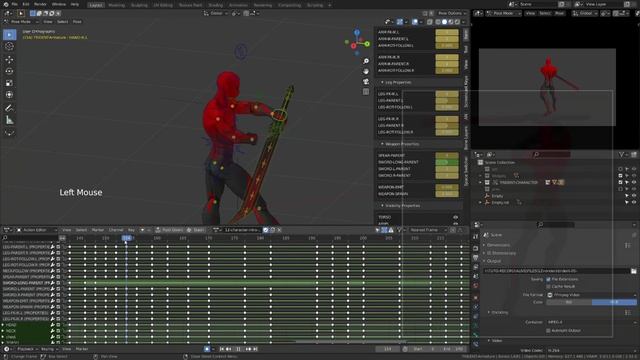Click the current frame marker in dope sheet
640x360 pixels.
(x=127, y=238)
